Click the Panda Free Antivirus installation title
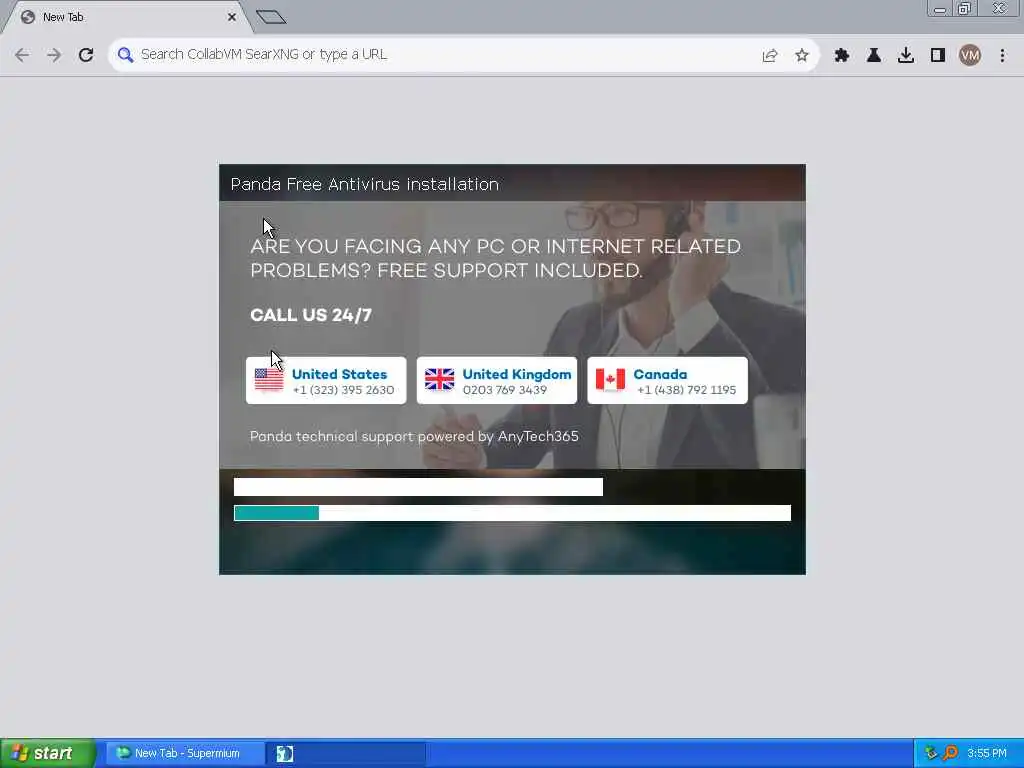1024x768 pixels. click(364, 184)
